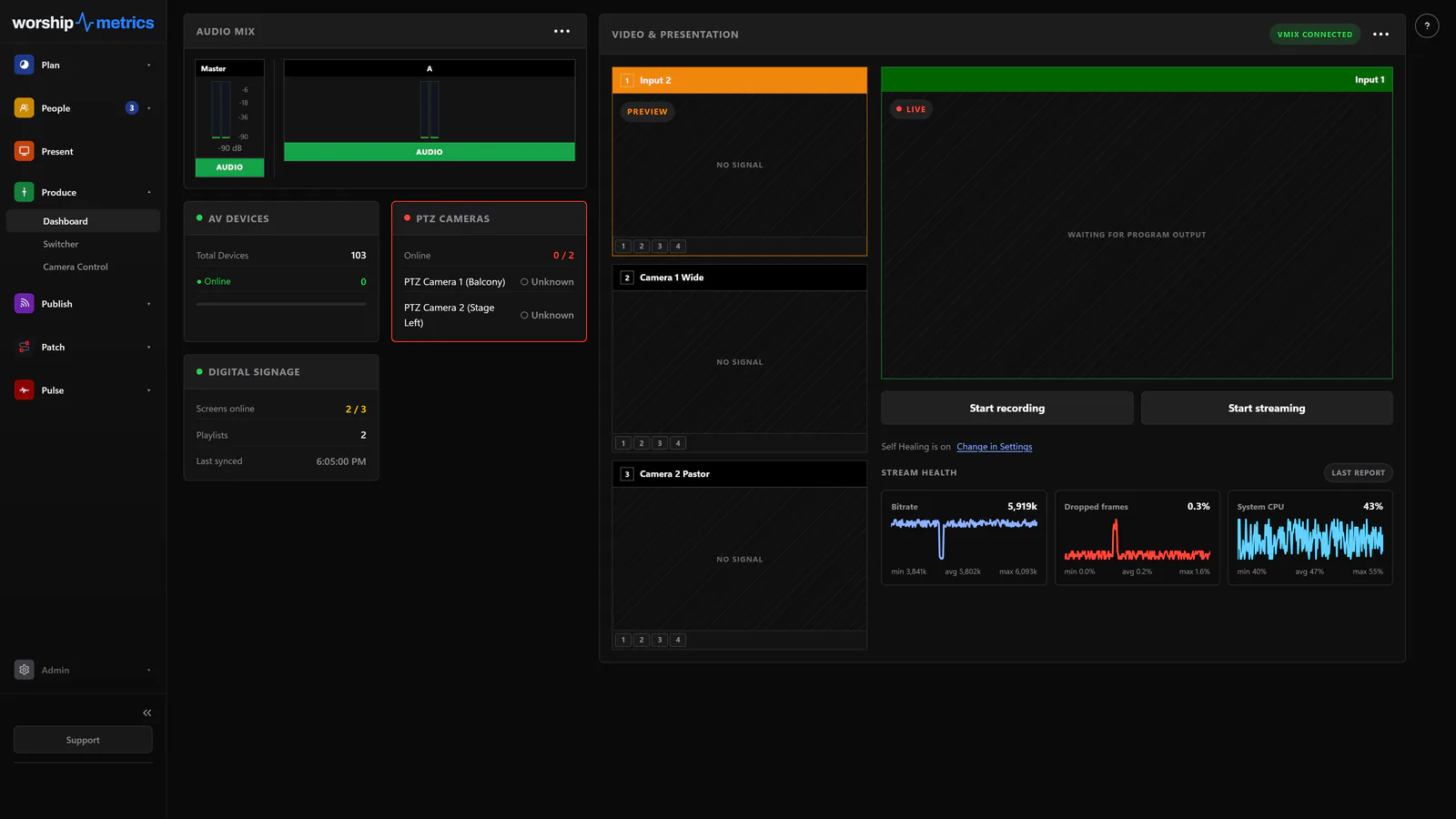Click the red Pulse icon
The image size is (1456, 819).
tap(25, 390)
